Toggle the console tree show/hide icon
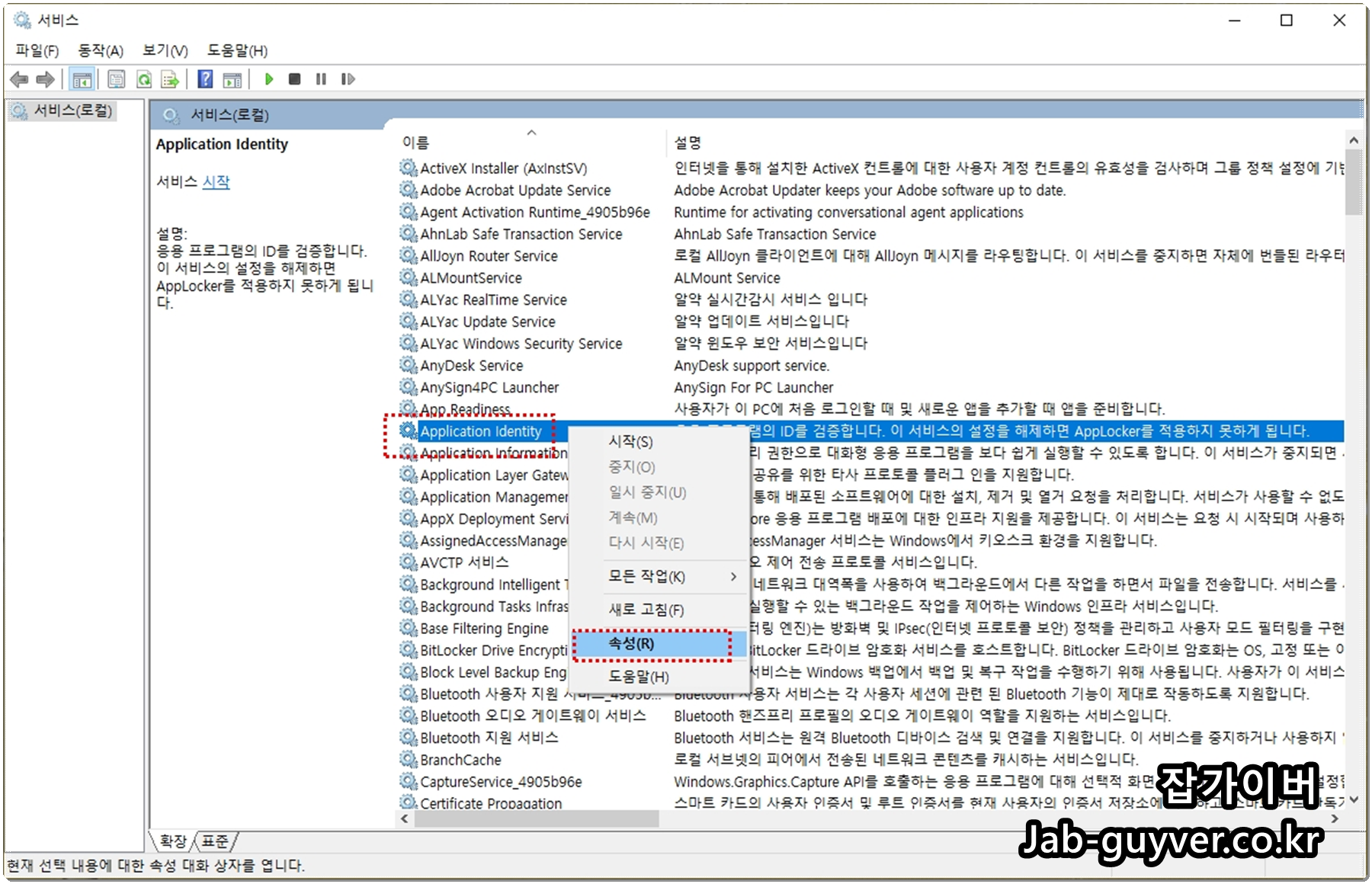1372x884 pixels. click(82, 78)
